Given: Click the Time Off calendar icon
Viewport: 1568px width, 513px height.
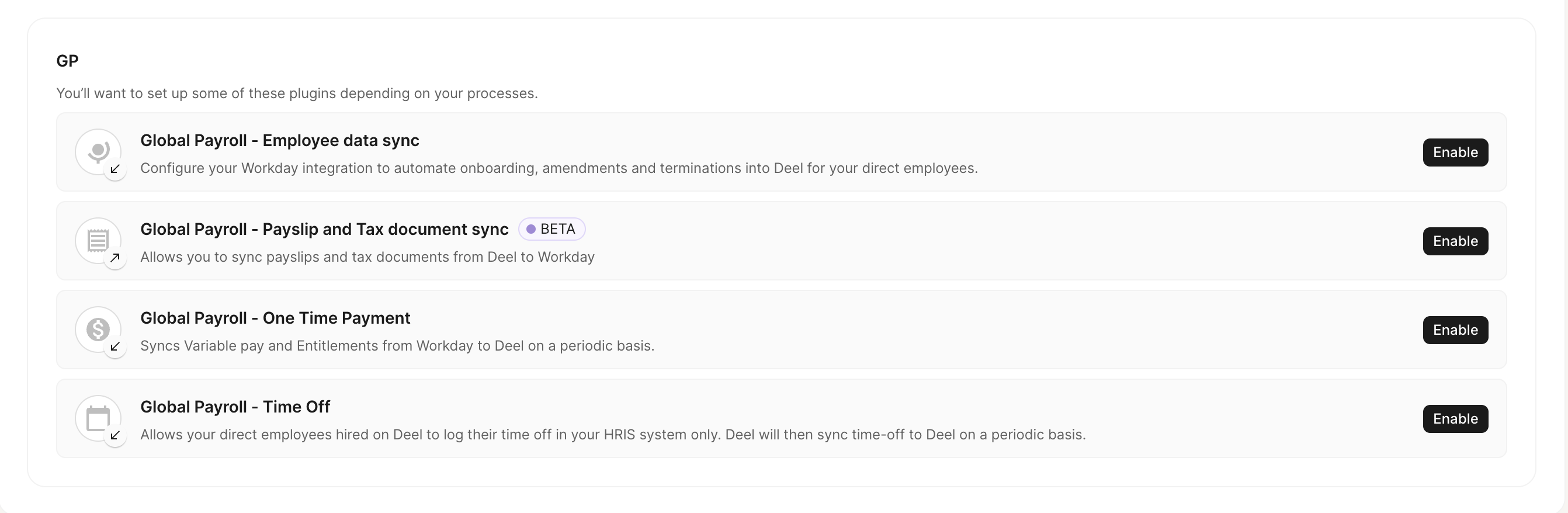Looking at the screenshot, I should [98, 418].
